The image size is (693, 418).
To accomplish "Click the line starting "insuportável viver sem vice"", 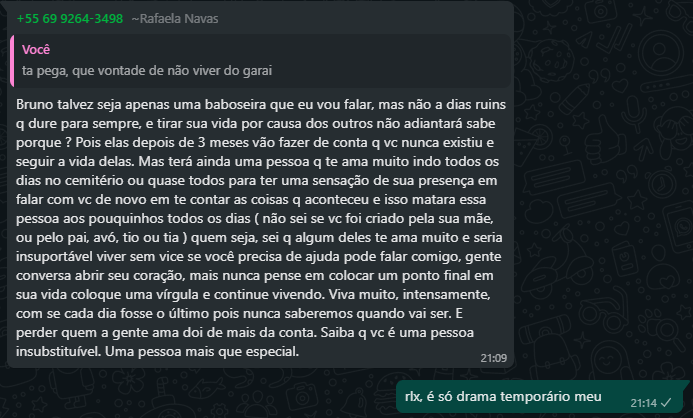I will point(259,257).
